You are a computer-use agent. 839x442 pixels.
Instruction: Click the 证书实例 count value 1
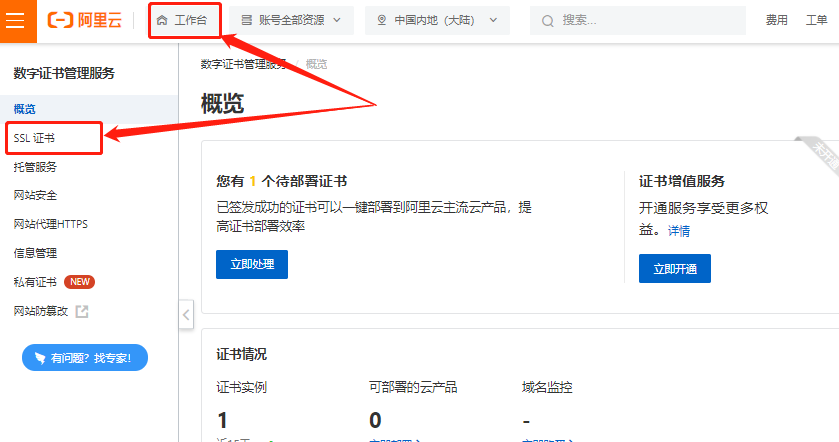coord(223,420)
